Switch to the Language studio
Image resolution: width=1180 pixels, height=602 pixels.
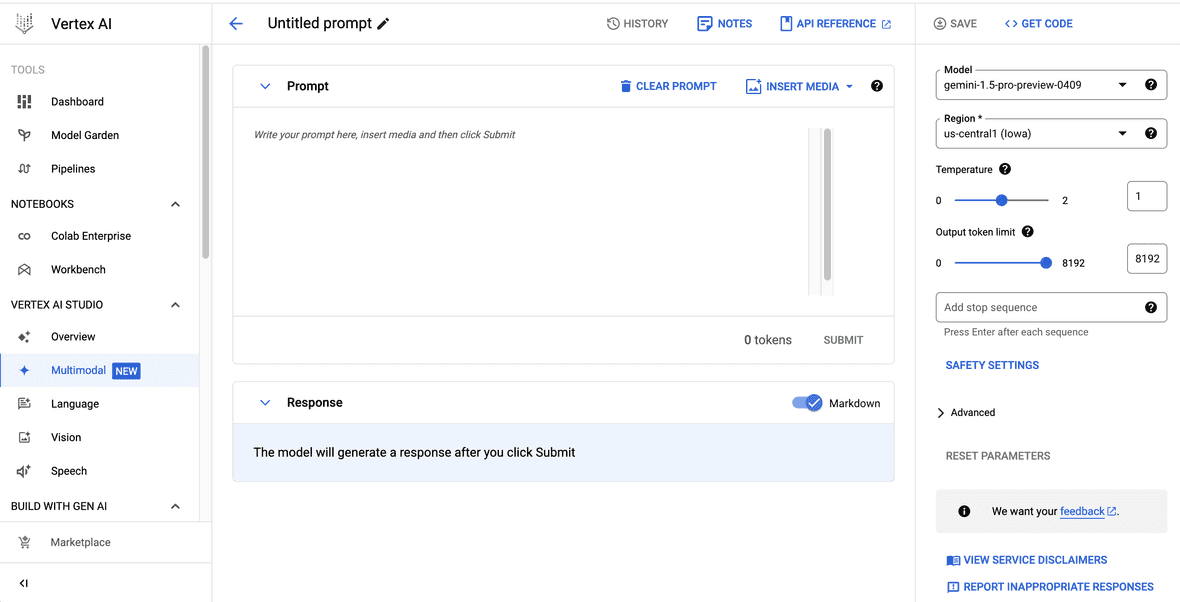[x=72, y=403]
